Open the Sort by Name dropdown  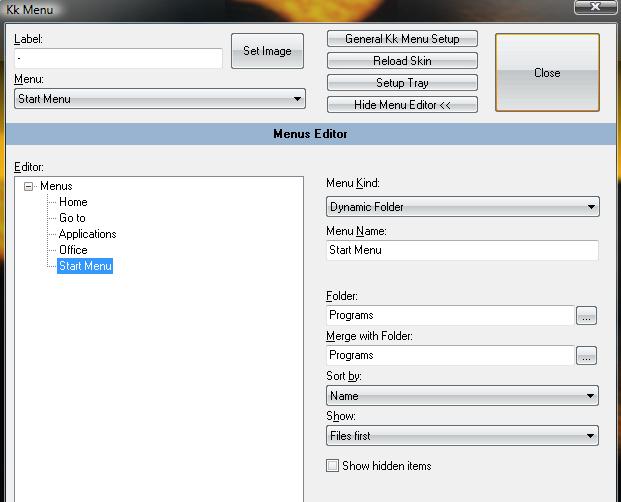point(462,396)
